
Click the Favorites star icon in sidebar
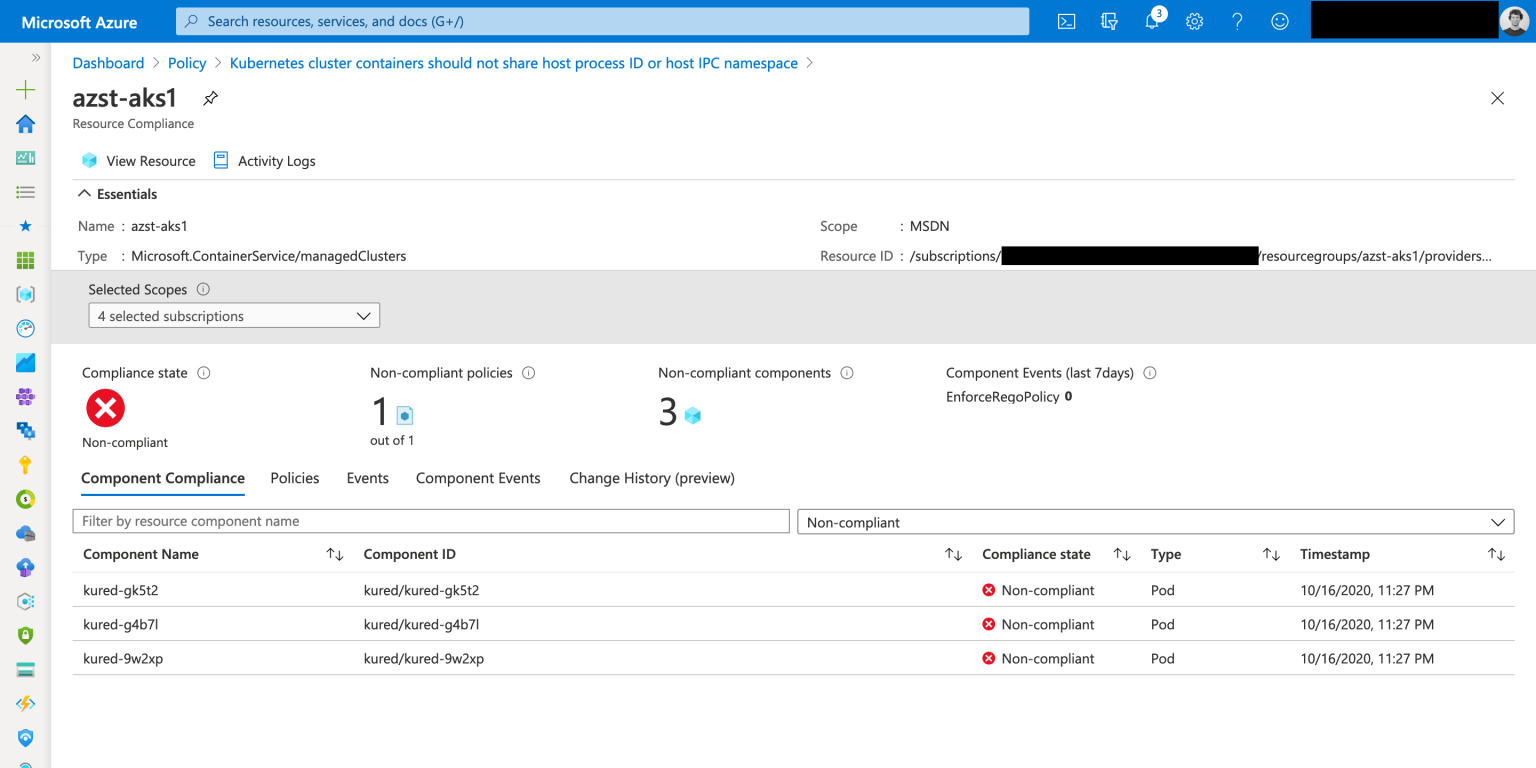[x=26, y=226]
